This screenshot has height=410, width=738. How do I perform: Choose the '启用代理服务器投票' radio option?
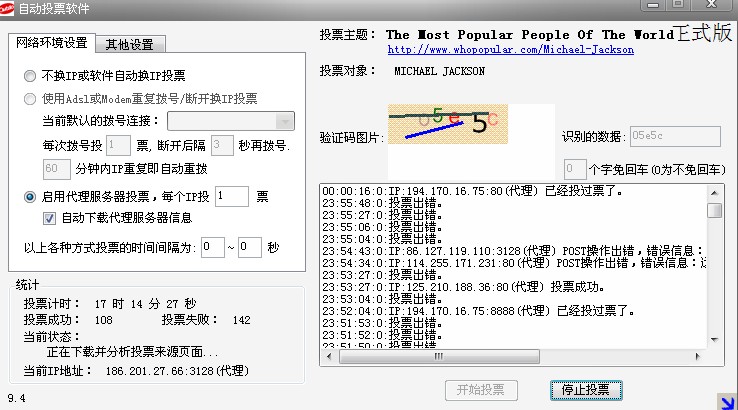29,197
